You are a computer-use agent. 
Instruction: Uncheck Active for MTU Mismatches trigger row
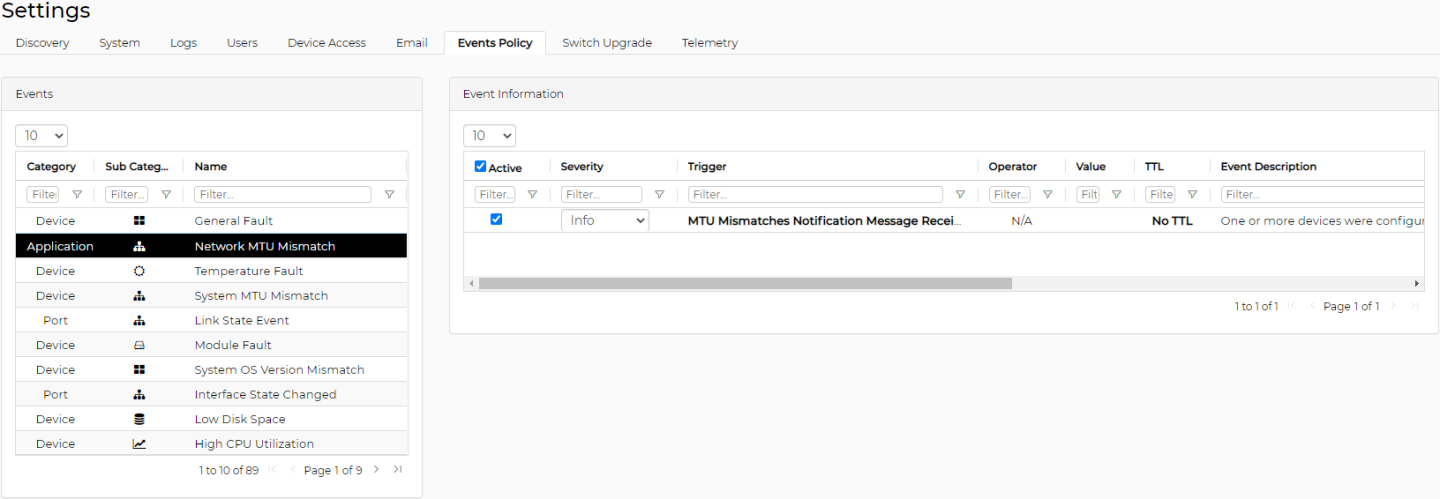coord(496,219)
